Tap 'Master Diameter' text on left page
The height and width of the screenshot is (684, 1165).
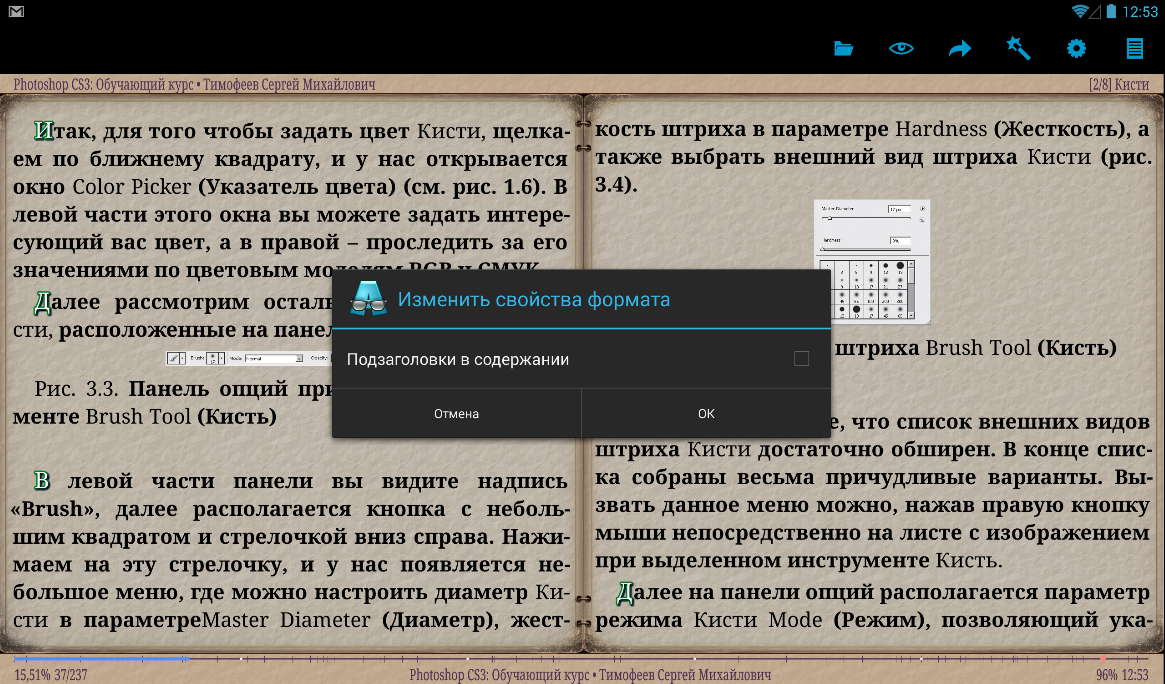click(286, 620)
